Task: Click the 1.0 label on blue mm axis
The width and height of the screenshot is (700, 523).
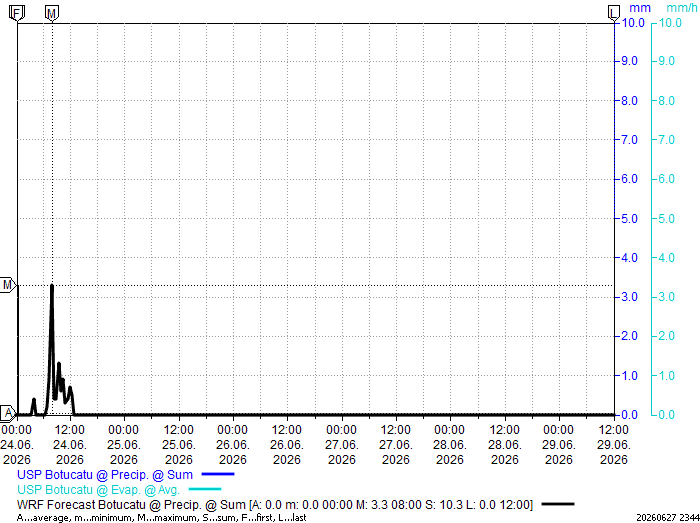Action: tap(630, 376)
